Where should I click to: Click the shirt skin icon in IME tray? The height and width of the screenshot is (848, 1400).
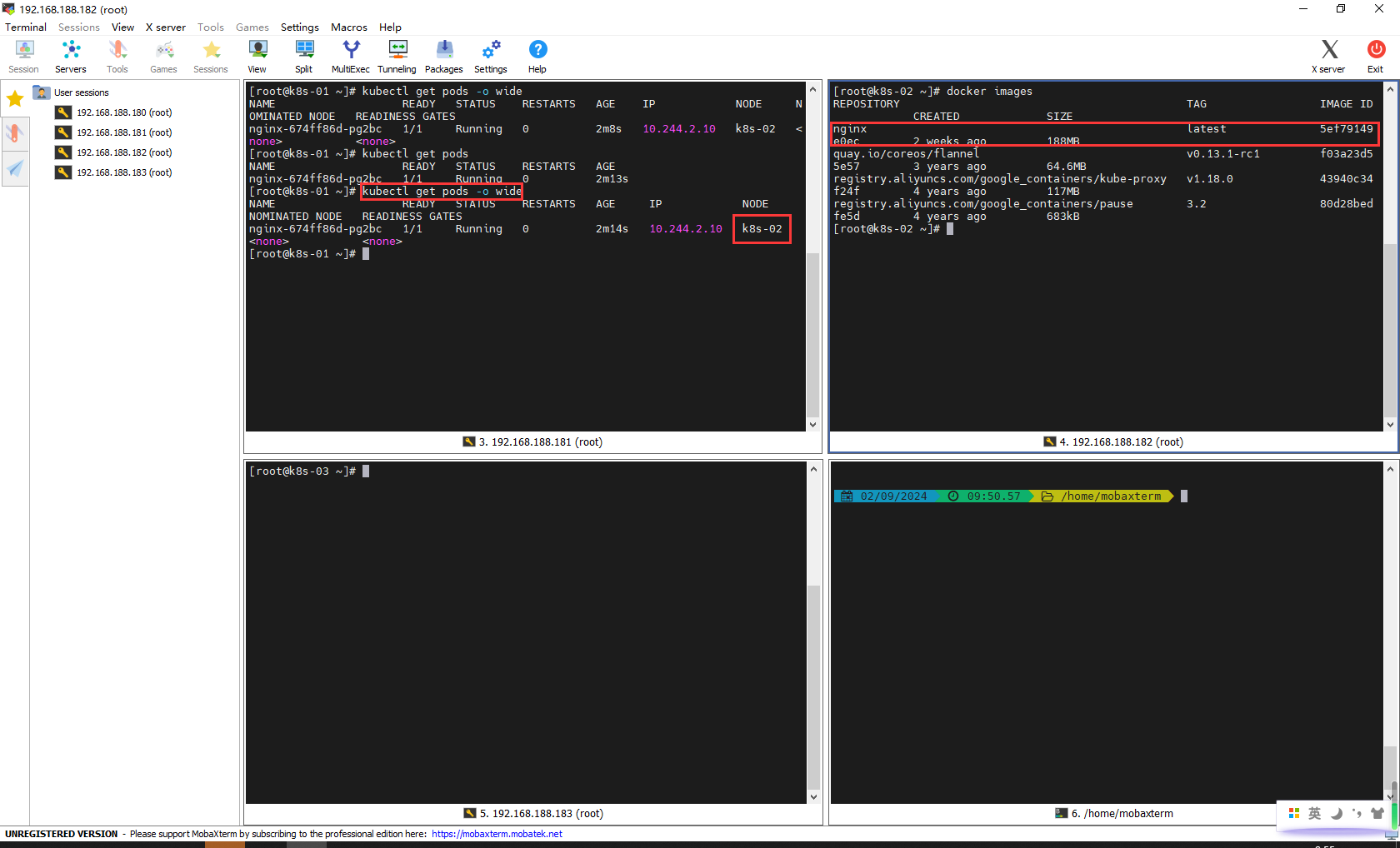pyautogui.click(x=1377, y=813)
